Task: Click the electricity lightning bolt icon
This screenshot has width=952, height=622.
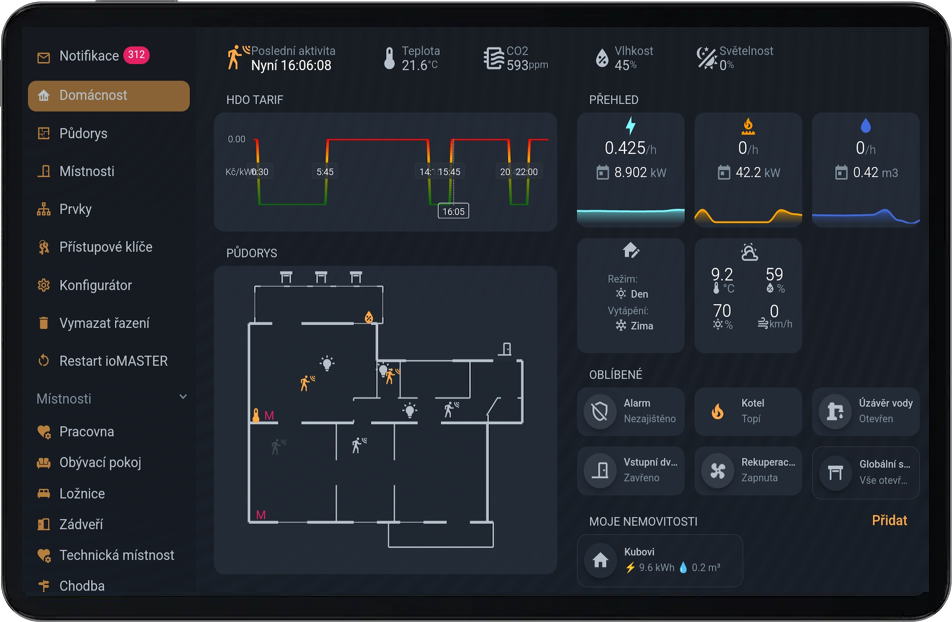Action: [630, 126]
